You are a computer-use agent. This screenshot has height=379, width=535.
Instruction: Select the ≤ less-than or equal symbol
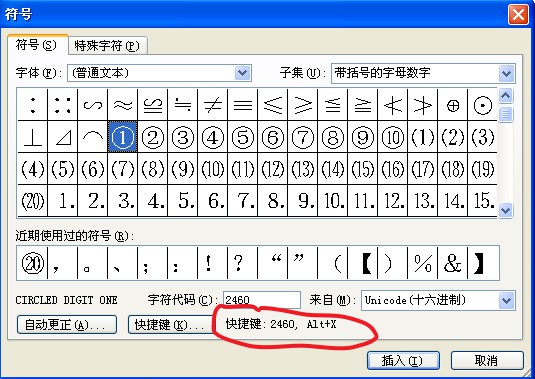point(273,105)
